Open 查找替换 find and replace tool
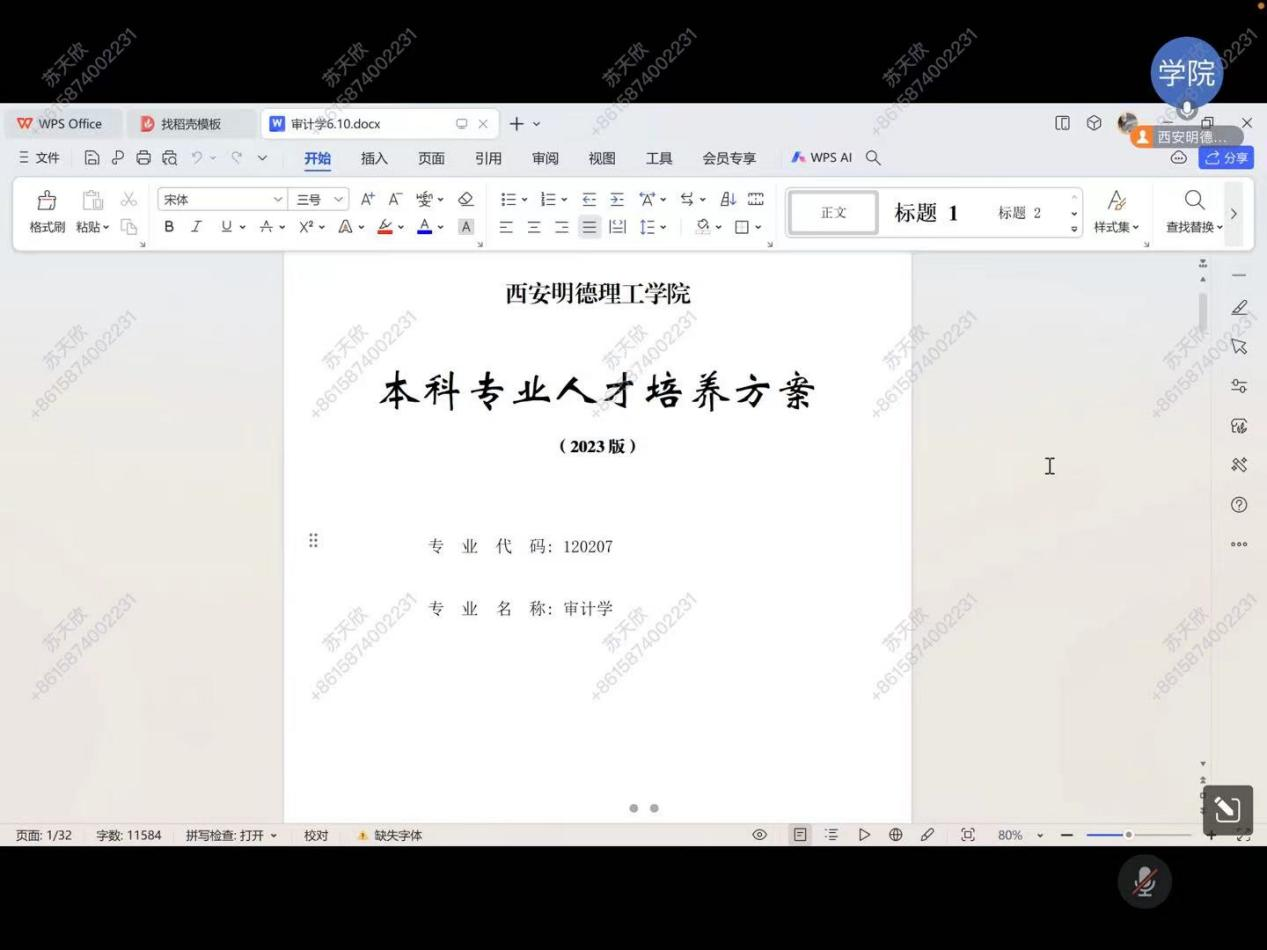The image size is (1267, 950). (x=1194, y=211)
